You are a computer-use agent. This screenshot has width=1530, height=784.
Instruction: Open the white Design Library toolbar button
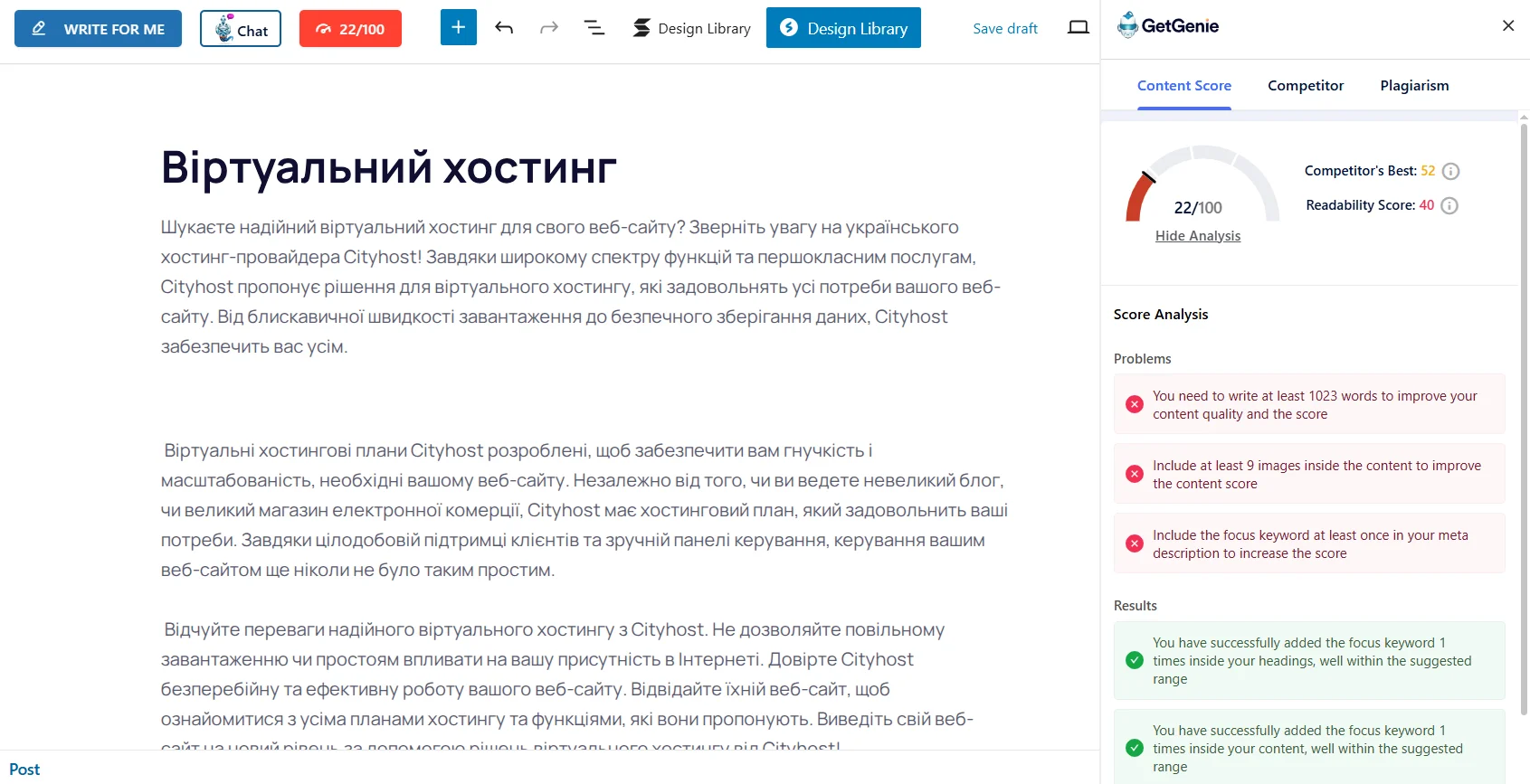pos(692,28)
